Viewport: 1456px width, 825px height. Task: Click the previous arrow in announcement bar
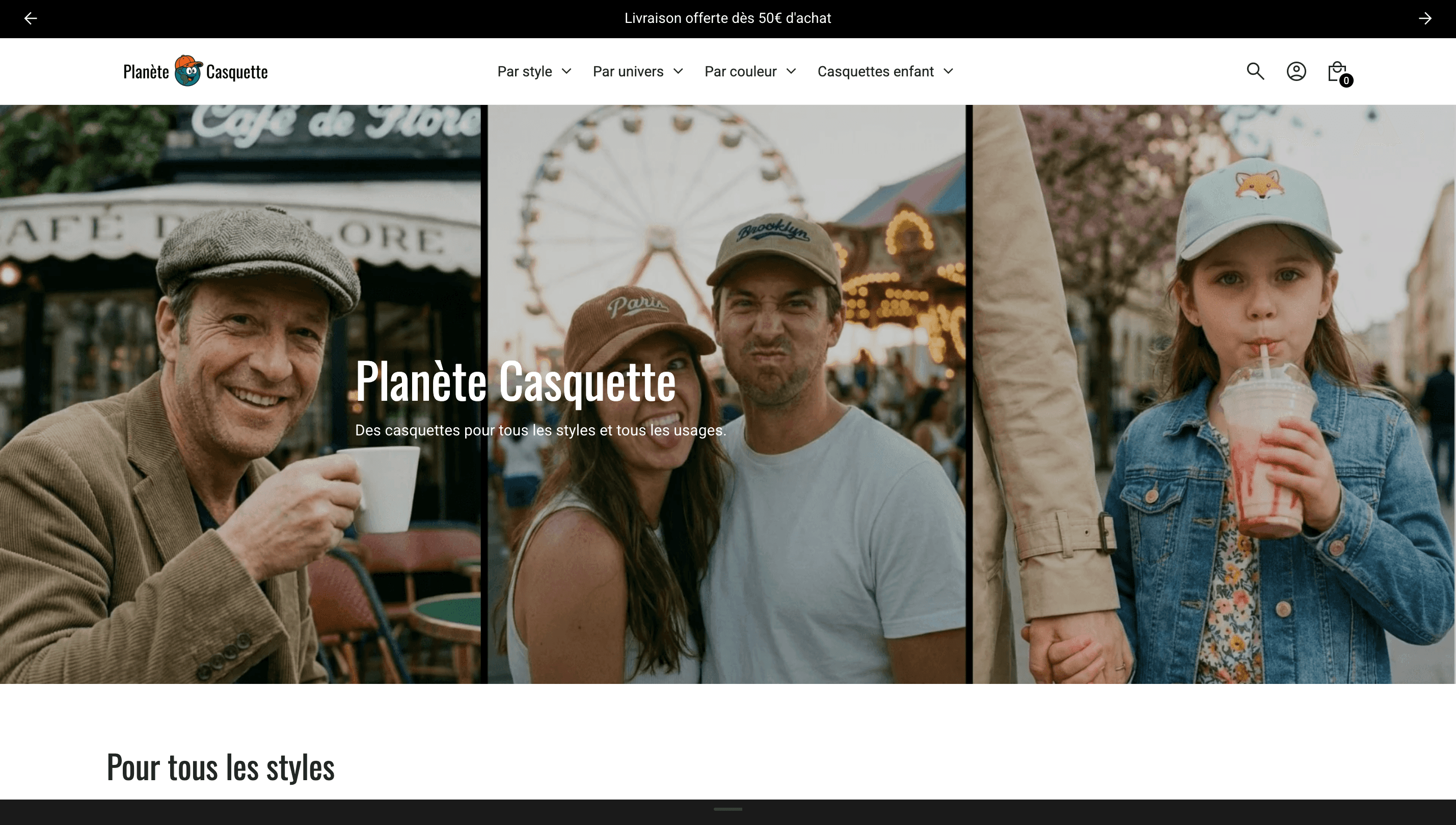[31, 18]
